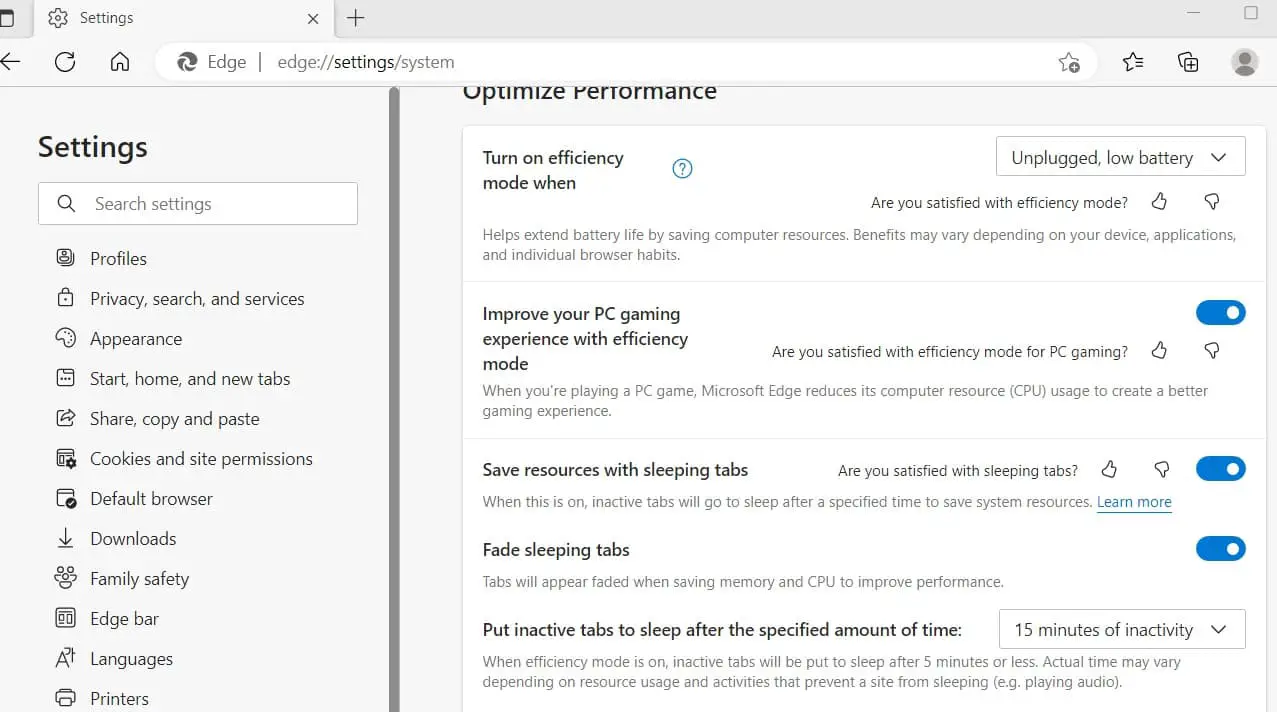
Task: Open Cookies and site permissions section
Action: [x=201, y=459]
